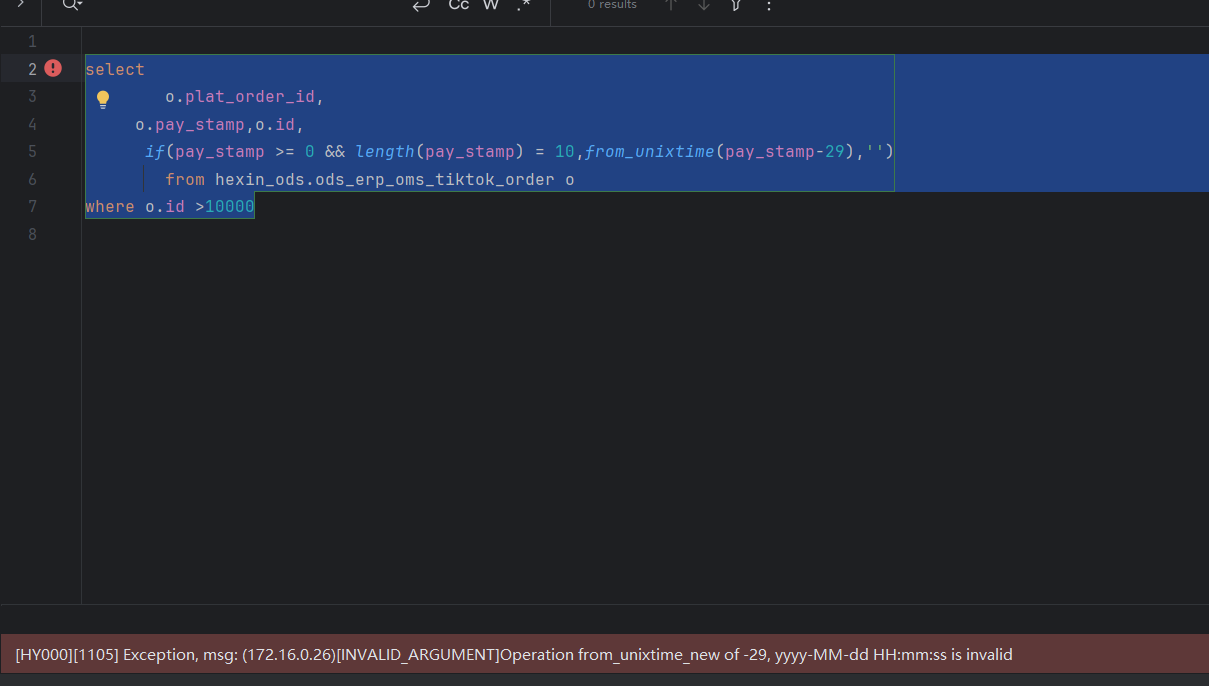
Task: Click the value 10000 in the where clause
Action: click(x=229, y=207)
